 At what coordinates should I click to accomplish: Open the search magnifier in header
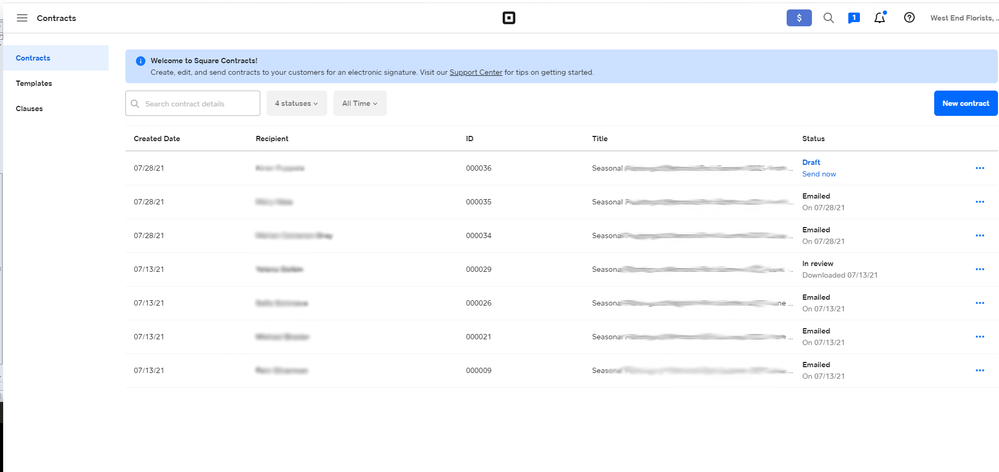pyautogui.click(x=828, y=18)
